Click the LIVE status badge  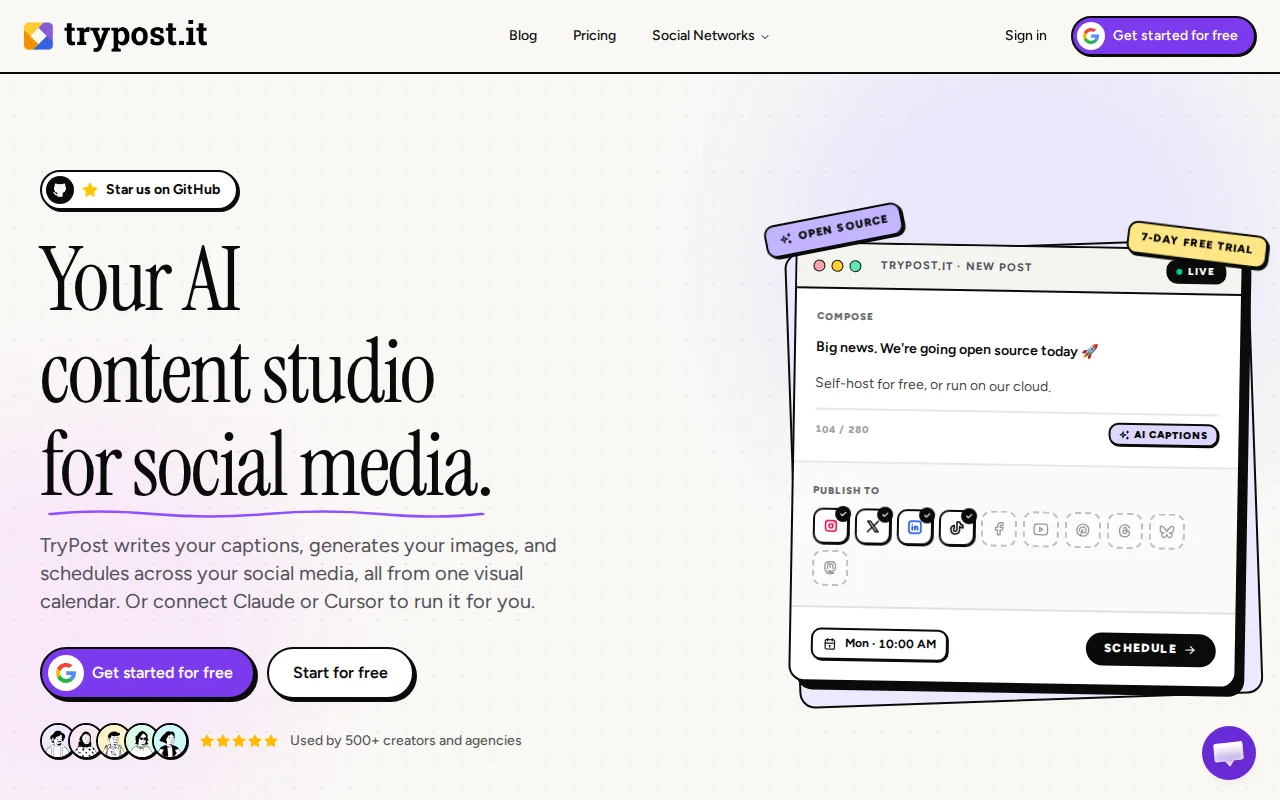pos(1195,271)
